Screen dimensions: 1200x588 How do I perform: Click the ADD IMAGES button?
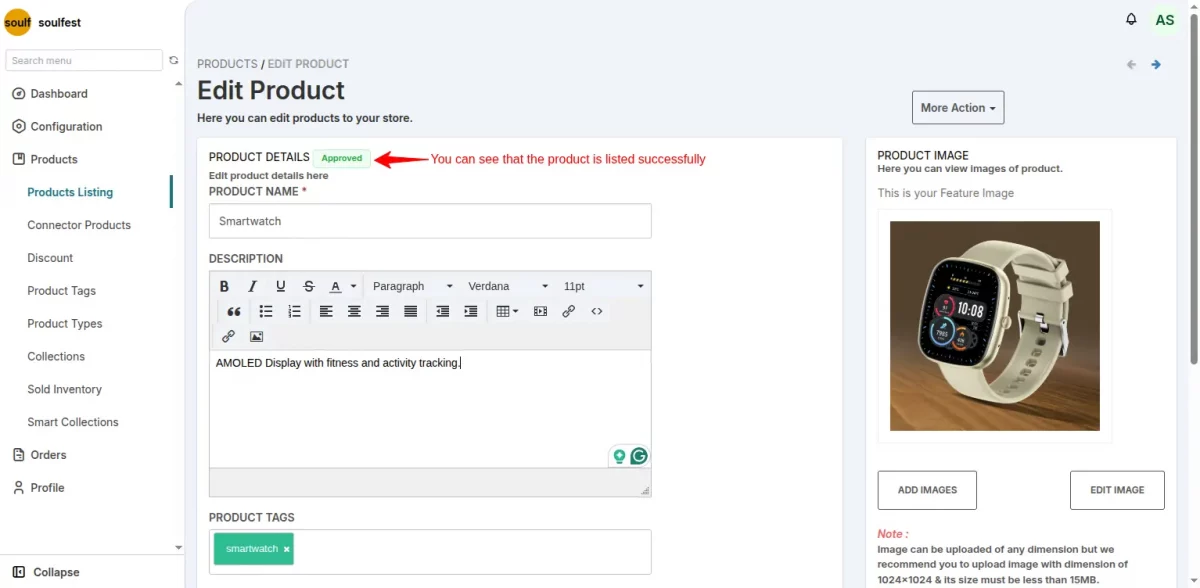click(x=927, y=490)
